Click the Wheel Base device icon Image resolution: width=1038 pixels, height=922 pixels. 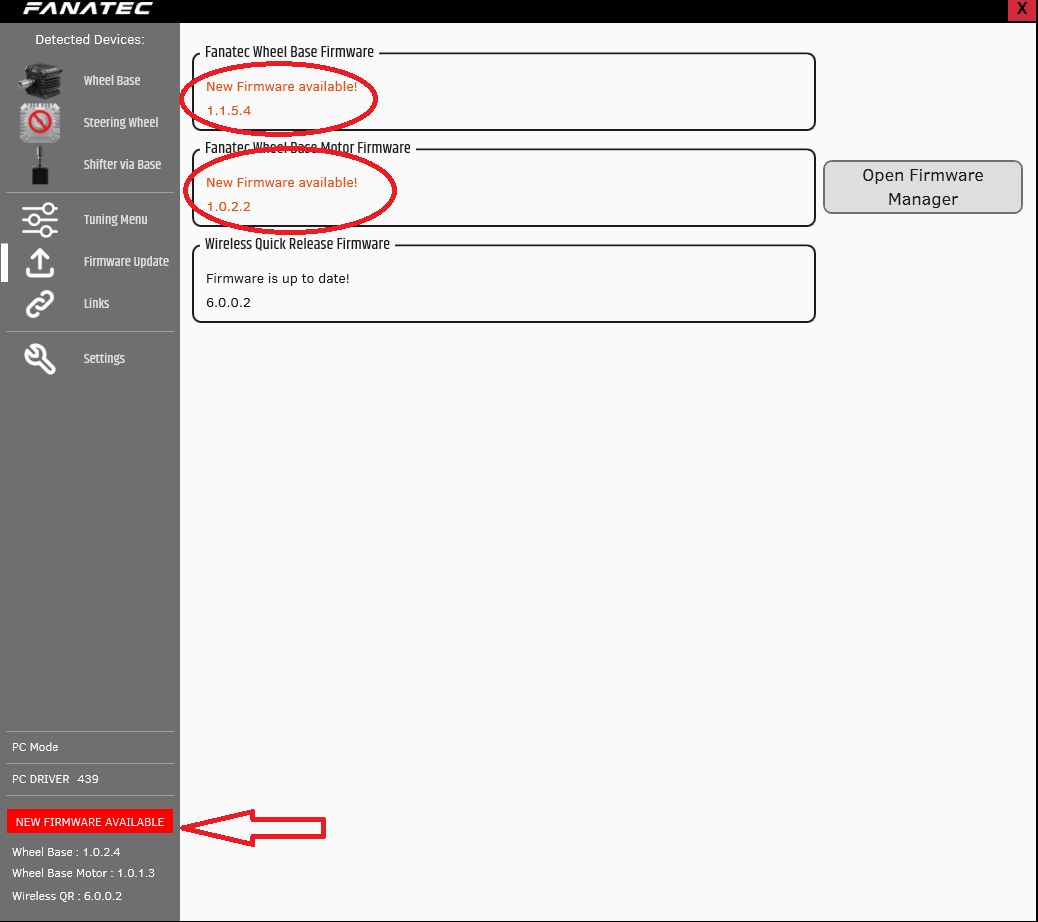pos(40,81)
